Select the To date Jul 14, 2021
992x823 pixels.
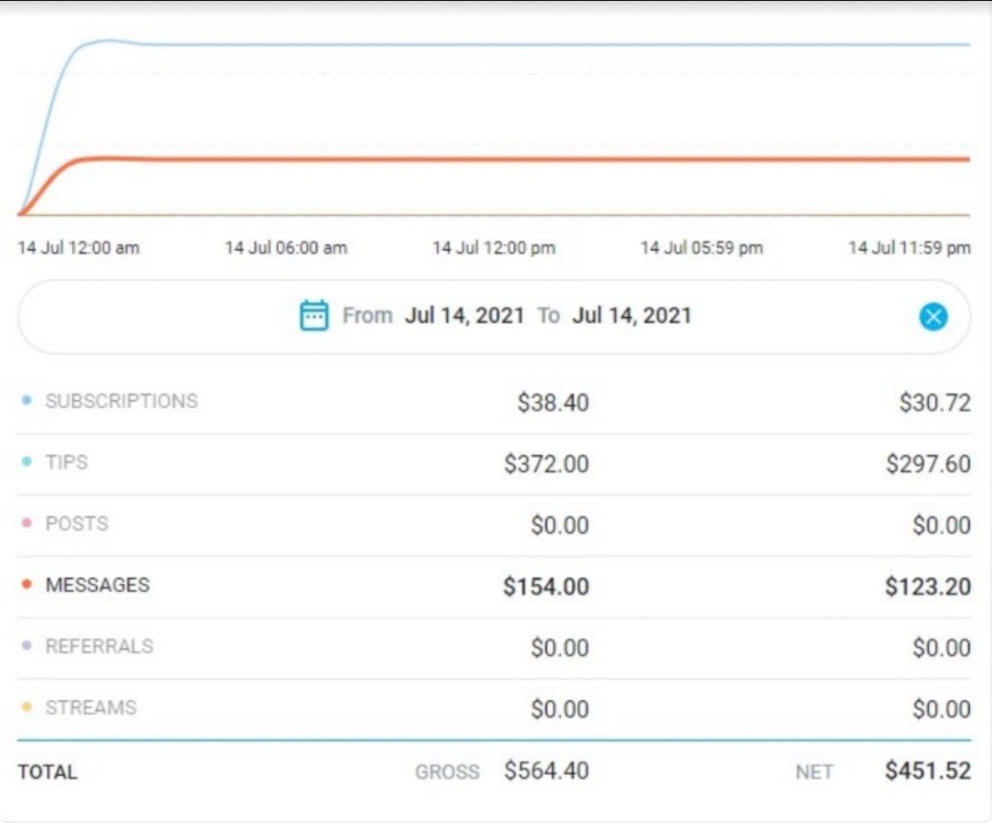631,315
